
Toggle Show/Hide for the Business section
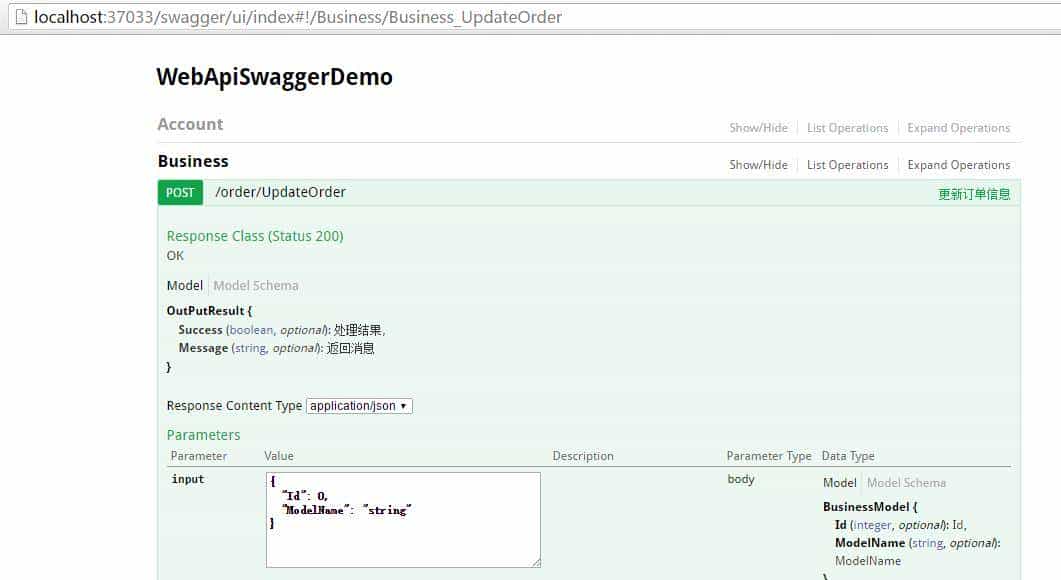(x=758, y=164)
